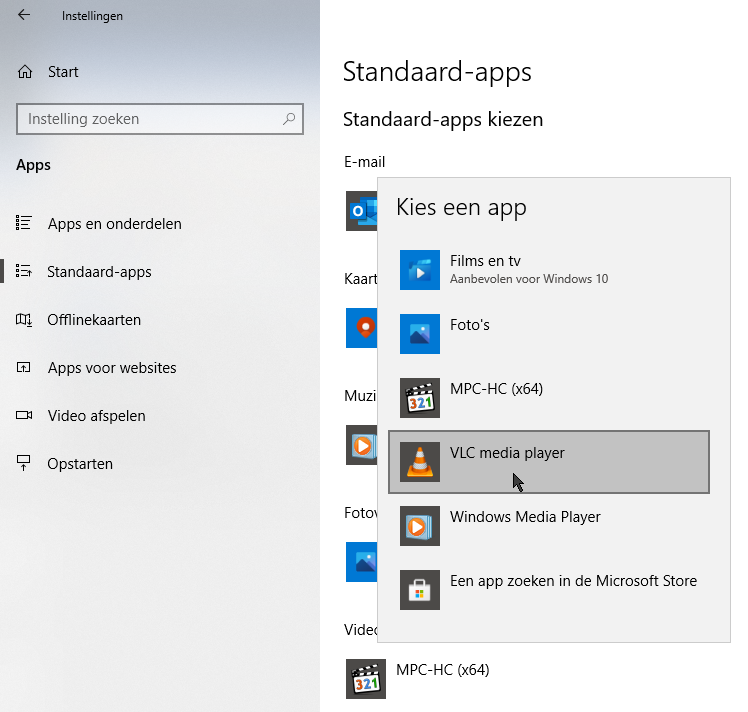This screenshot has width=748, height=712.
Task: Open the Start home icon
Action: click(25, 72)
